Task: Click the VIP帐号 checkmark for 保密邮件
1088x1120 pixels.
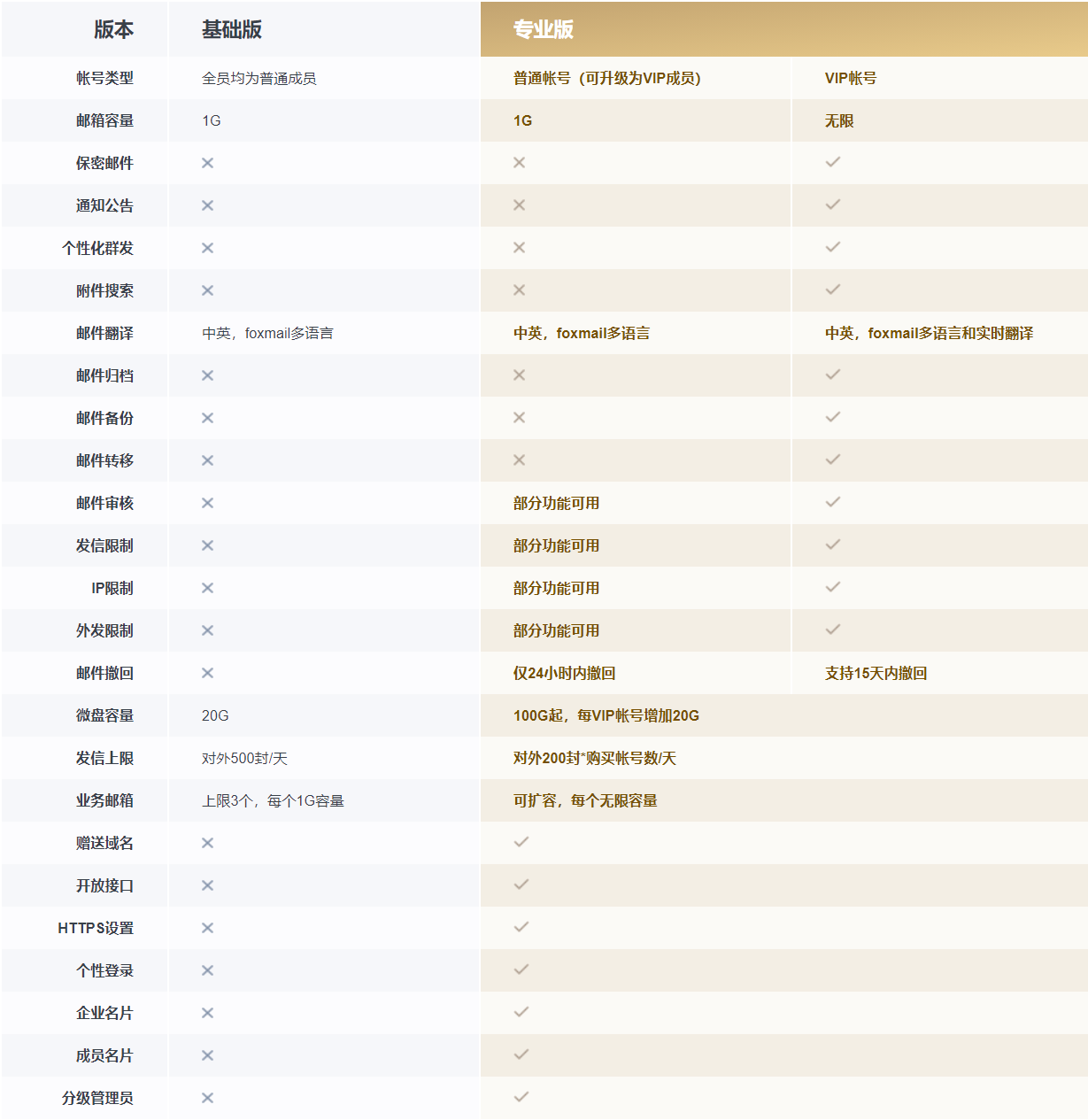Action: tap(832, 162)
